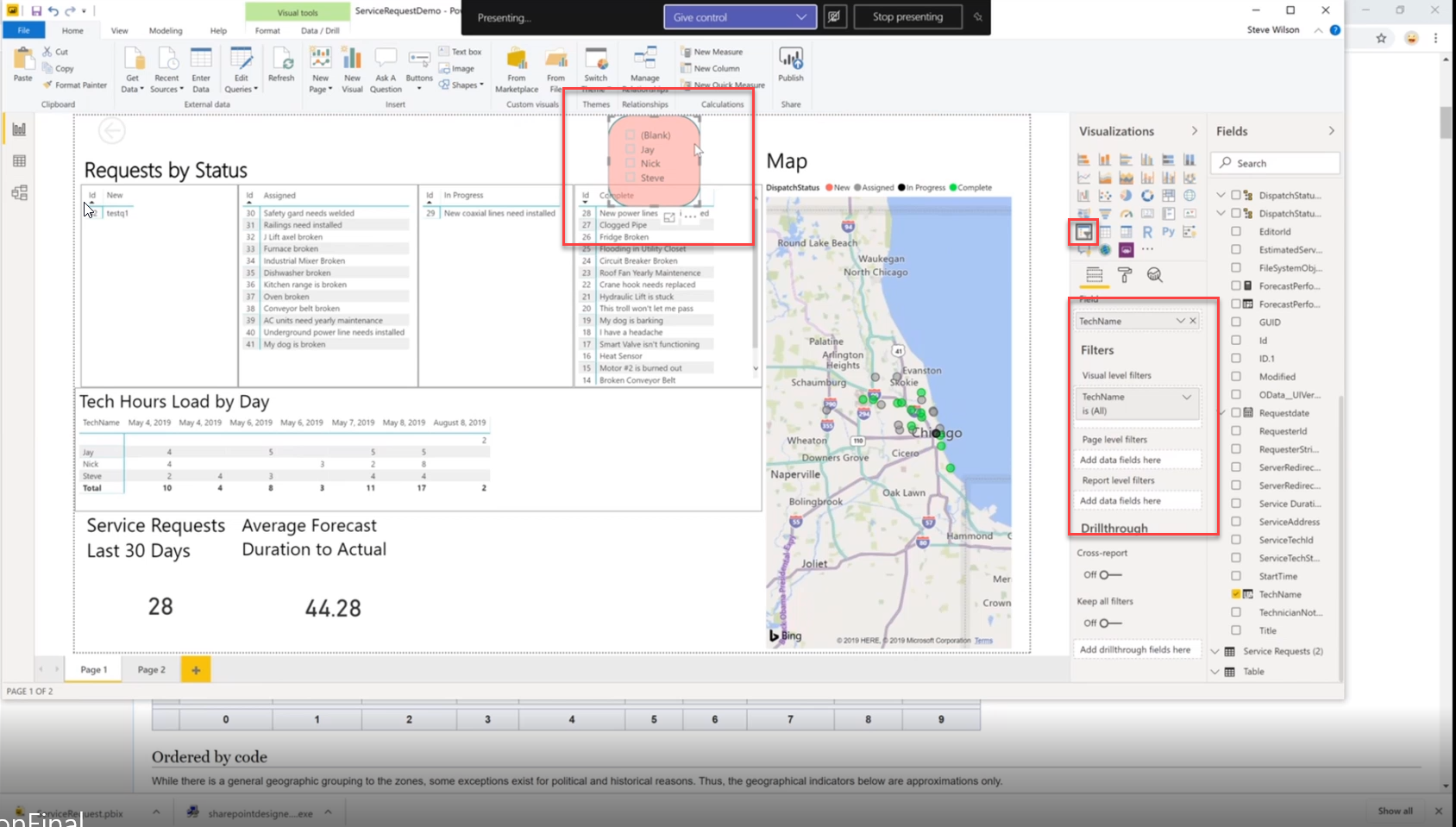1456x827 pixels.
Task: Open Ask A Question
Action: 386,70
